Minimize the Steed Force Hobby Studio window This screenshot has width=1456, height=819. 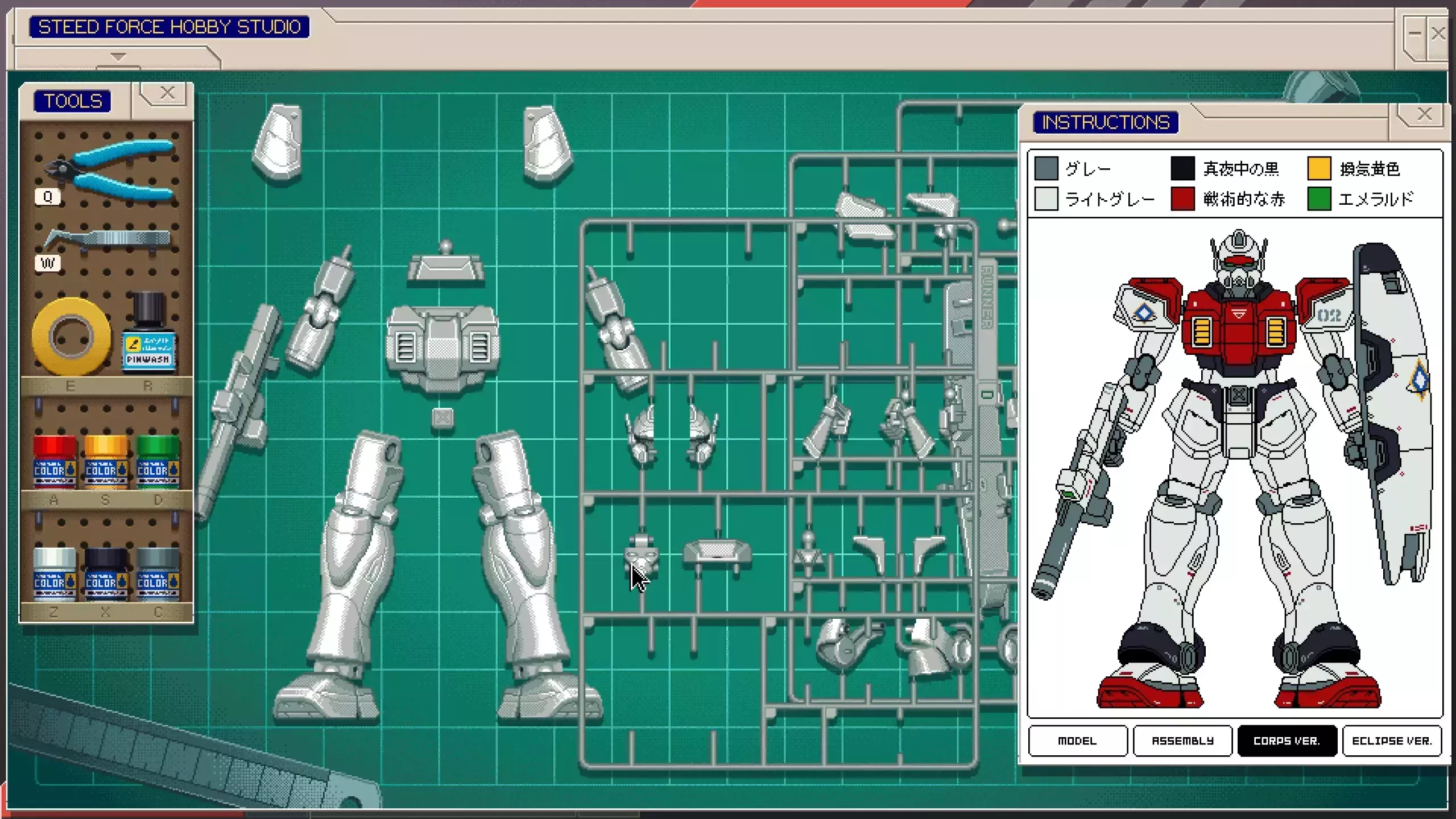tap(1415, 33)
